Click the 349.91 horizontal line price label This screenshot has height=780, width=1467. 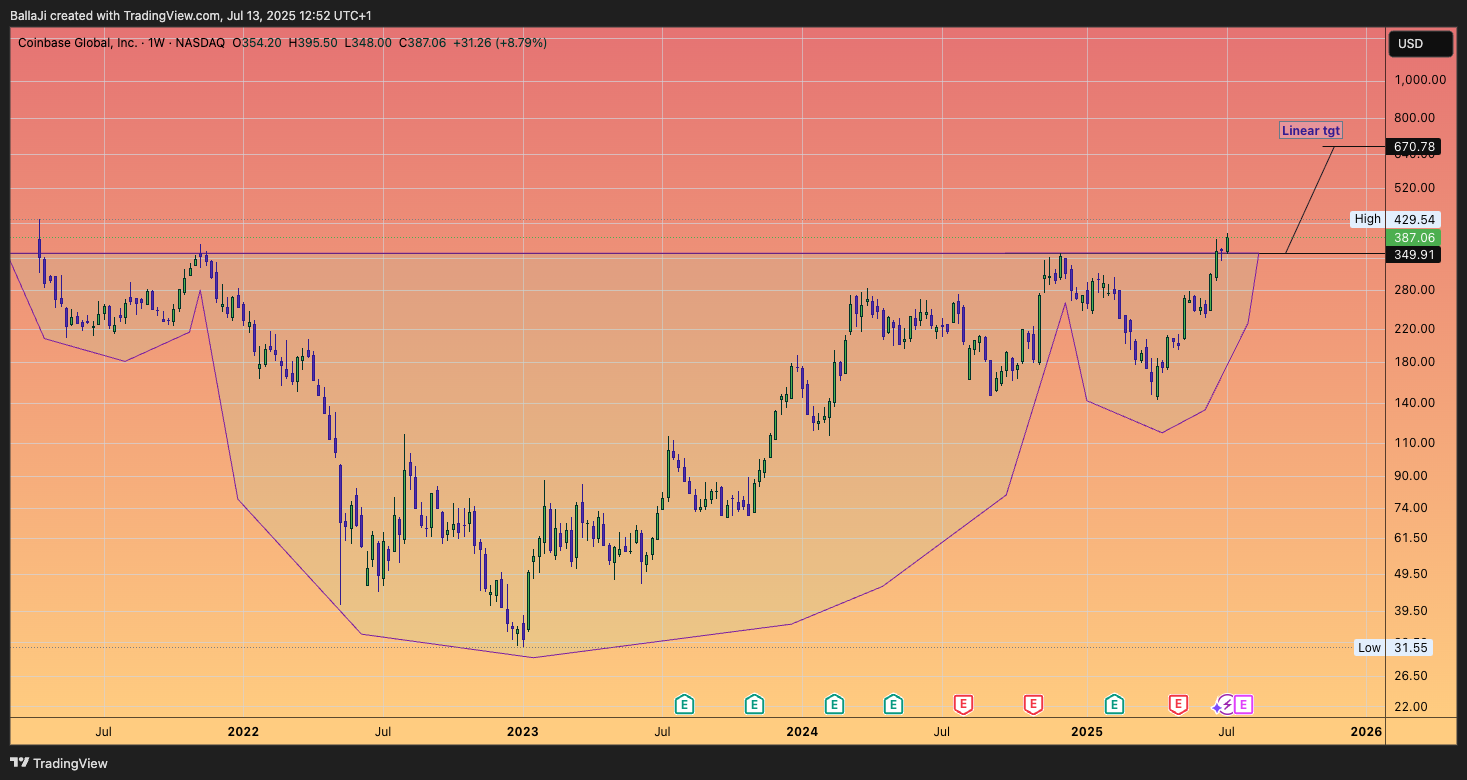[1415, 255]
